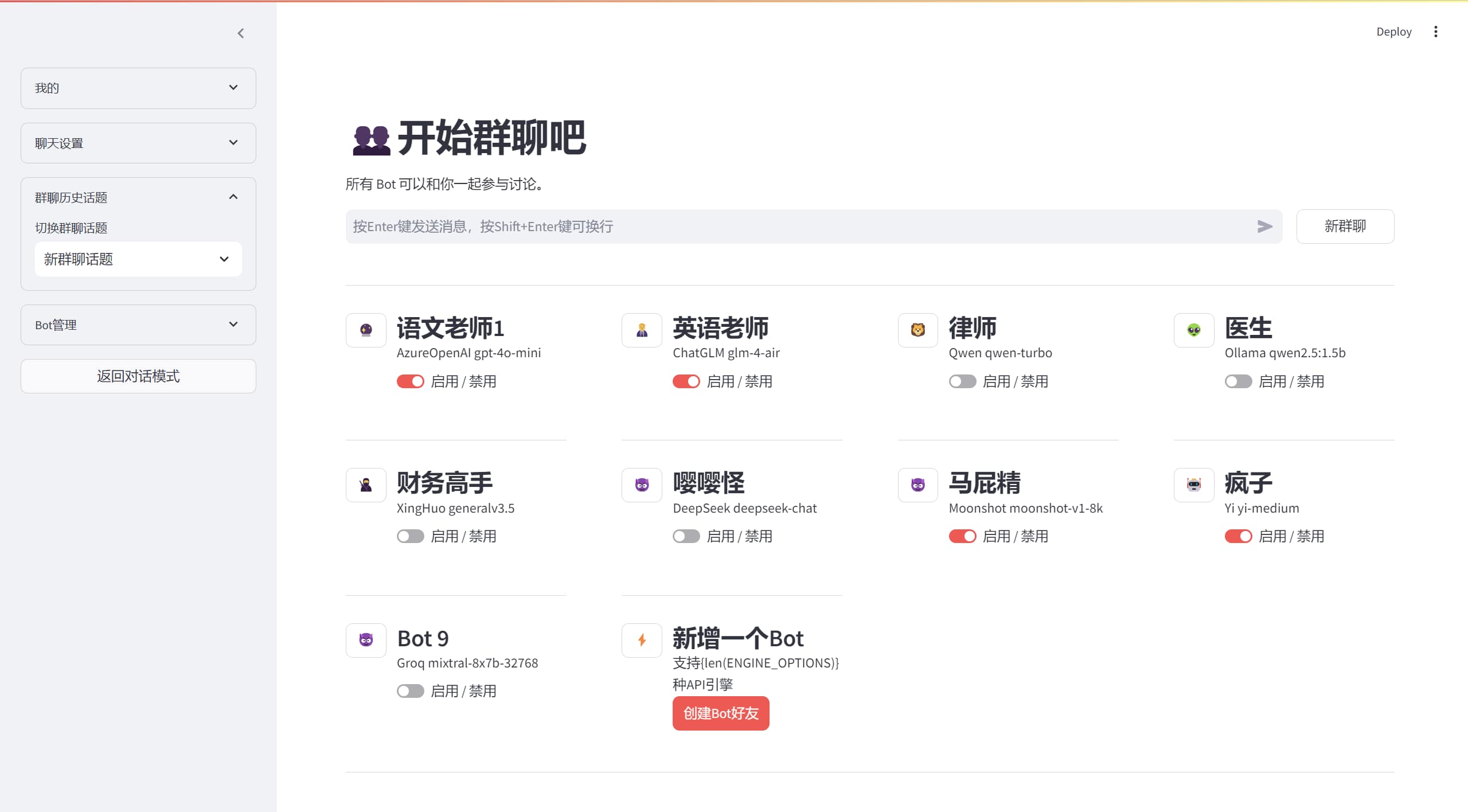
Task: Open the three-dot main menu
Action: coord(1435,32)
